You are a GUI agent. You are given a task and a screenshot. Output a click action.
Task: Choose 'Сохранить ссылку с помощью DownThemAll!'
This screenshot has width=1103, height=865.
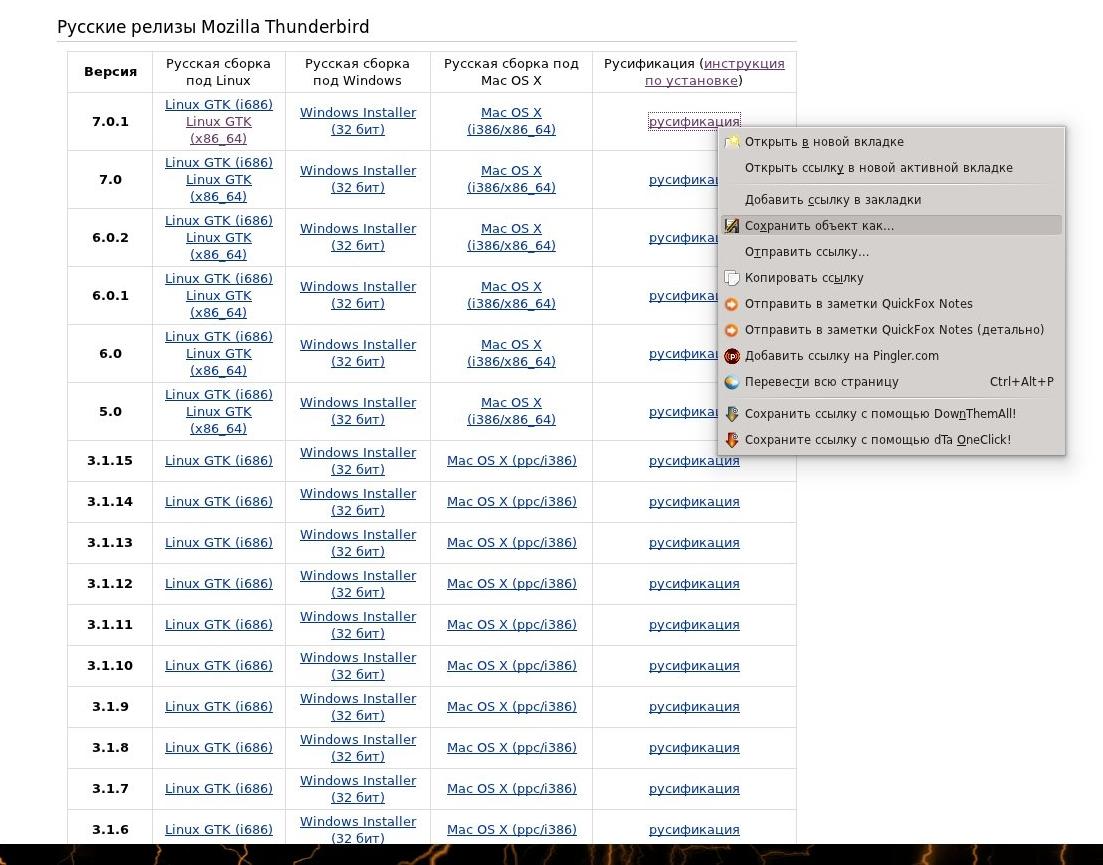pyautogui.click(x=891, y=414)
